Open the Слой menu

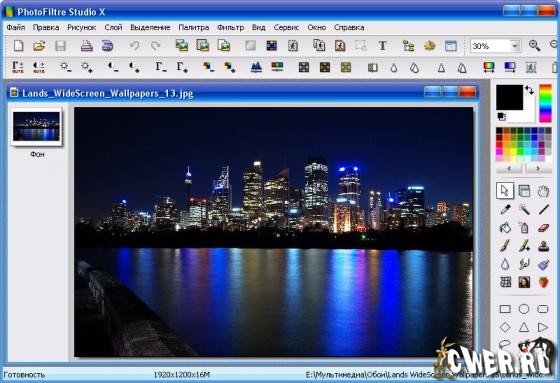(113, 28)
